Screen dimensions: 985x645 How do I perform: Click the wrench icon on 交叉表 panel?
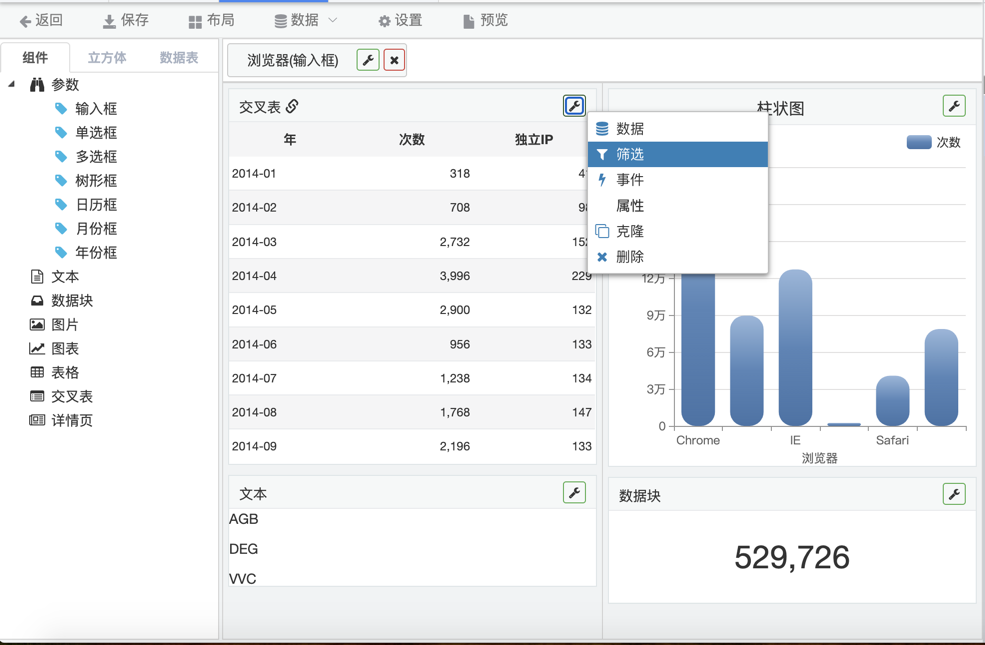click(x=574, y=106)
